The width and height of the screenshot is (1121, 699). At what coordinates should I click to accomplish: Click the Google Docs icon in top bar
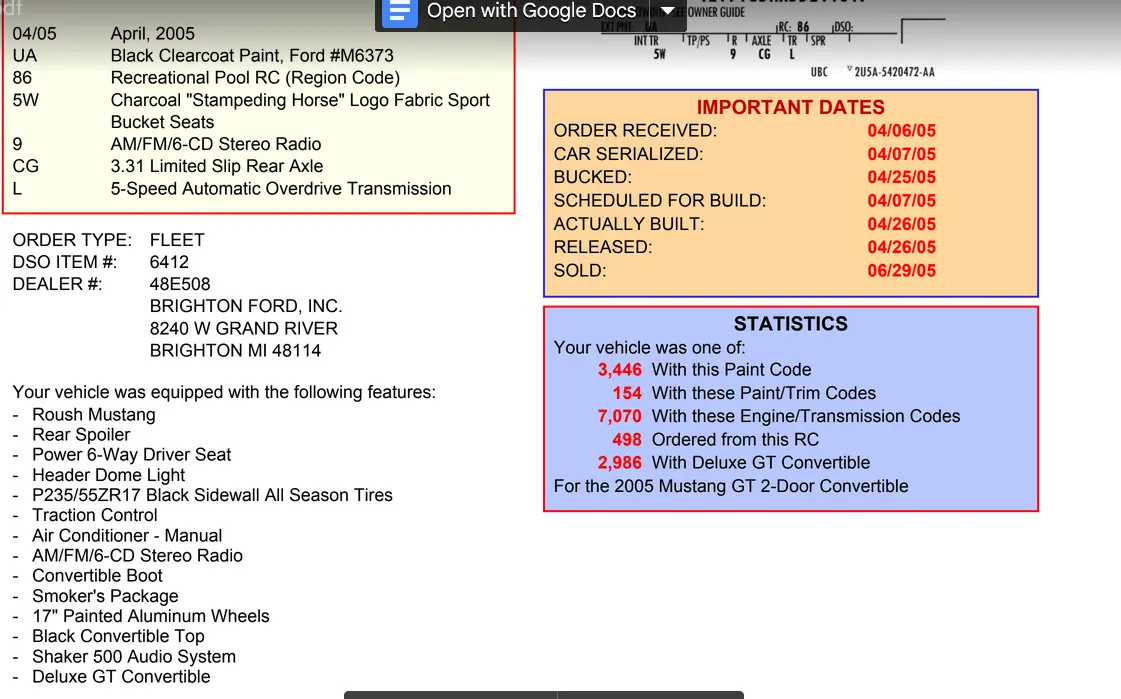pyautogui.click(x=400, y=12)
